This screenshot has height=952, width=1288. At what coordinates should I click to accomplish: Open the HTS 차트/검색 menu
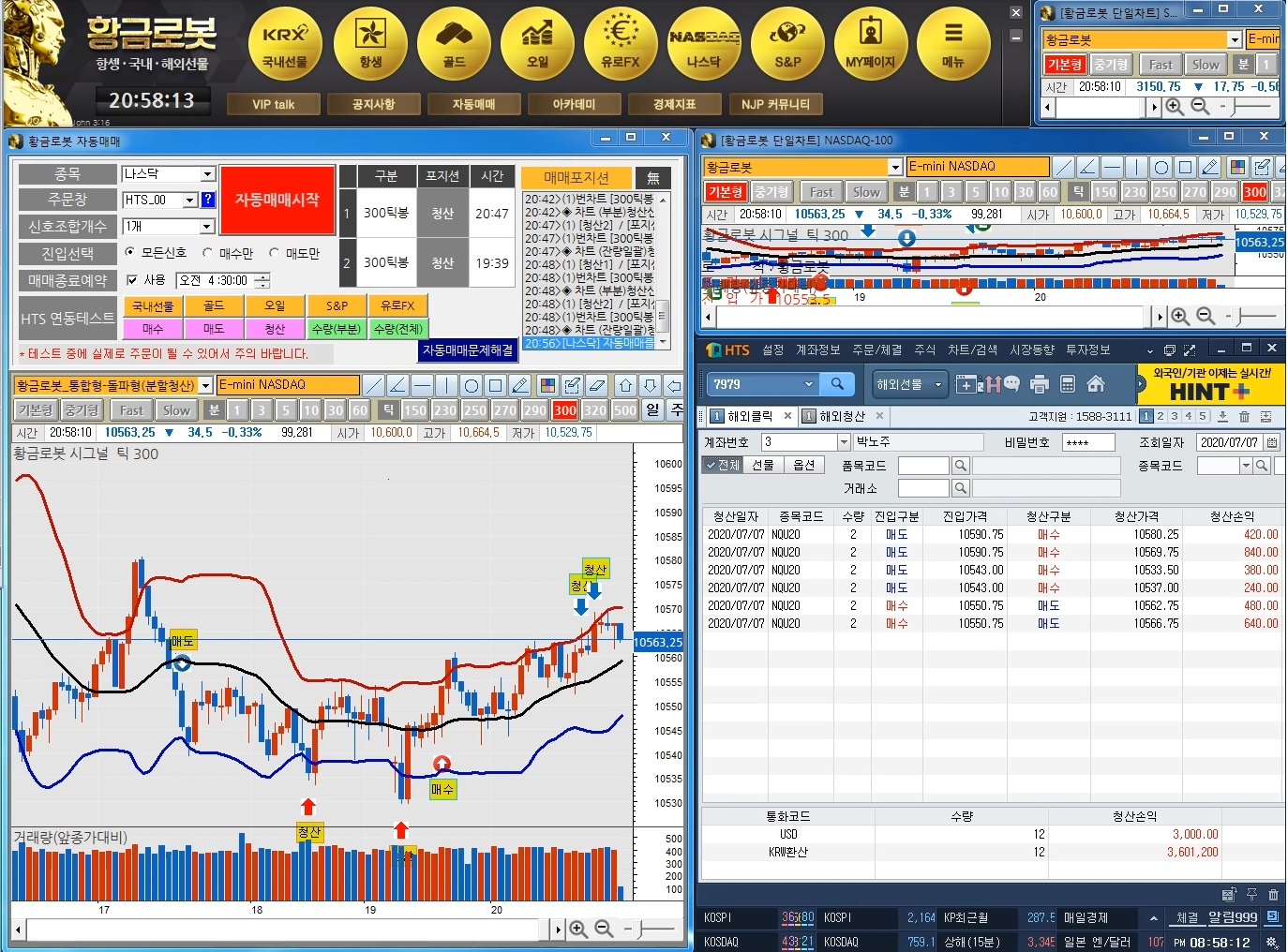(x=972, y=350)
